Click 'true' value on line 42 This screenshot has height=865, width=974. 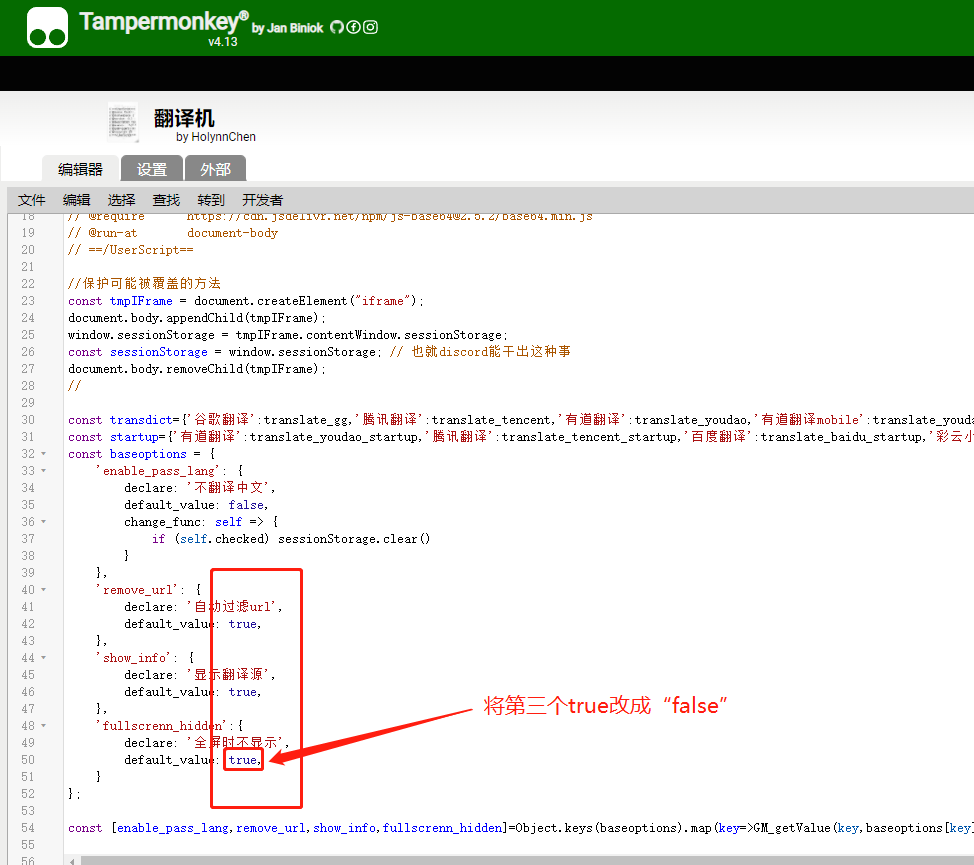(x=242, y=624)
